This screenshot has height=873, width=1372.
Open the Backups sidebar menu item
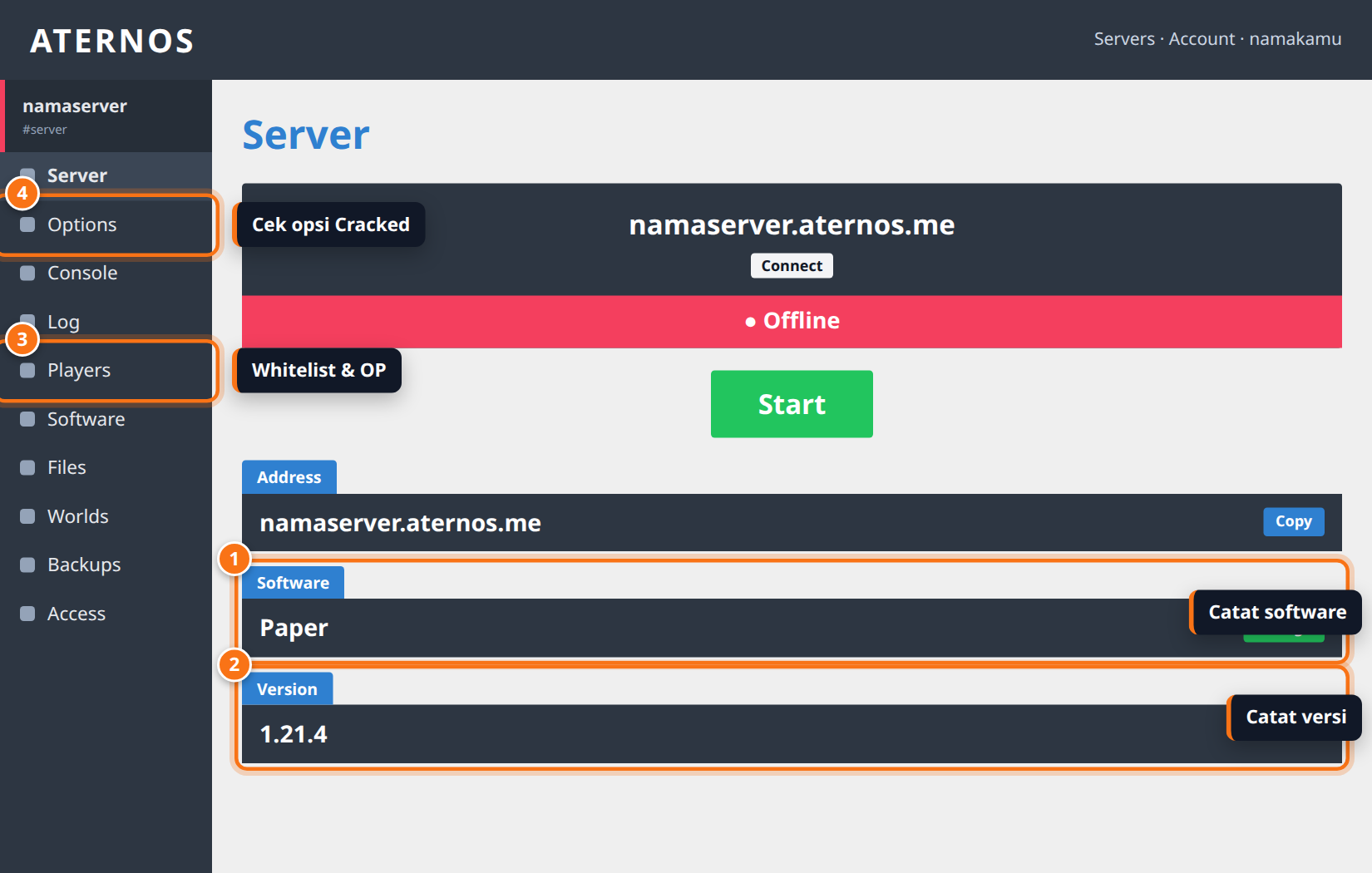106,565
